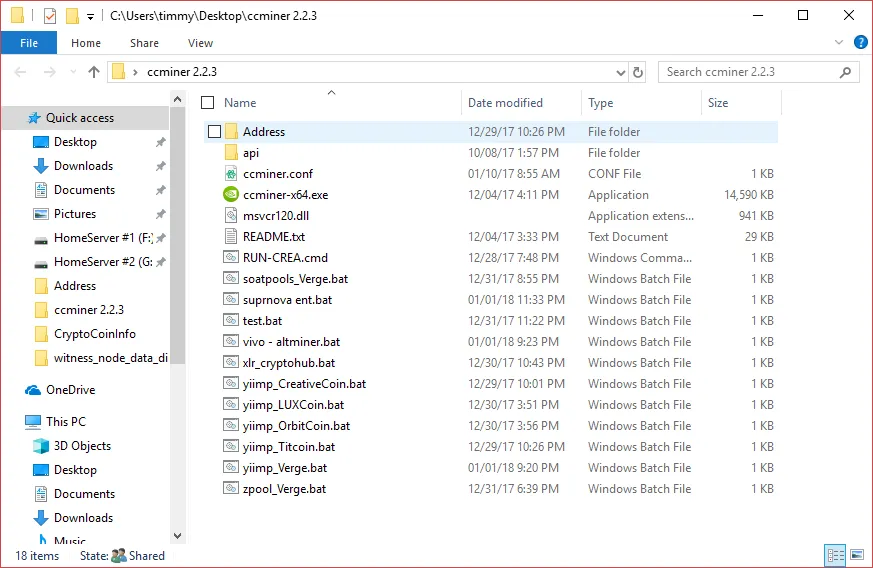This screenshot has height=568, width=873.
Task: Select HomeServer #2 (G: in navigation pane
Action: tap(95, 262)
